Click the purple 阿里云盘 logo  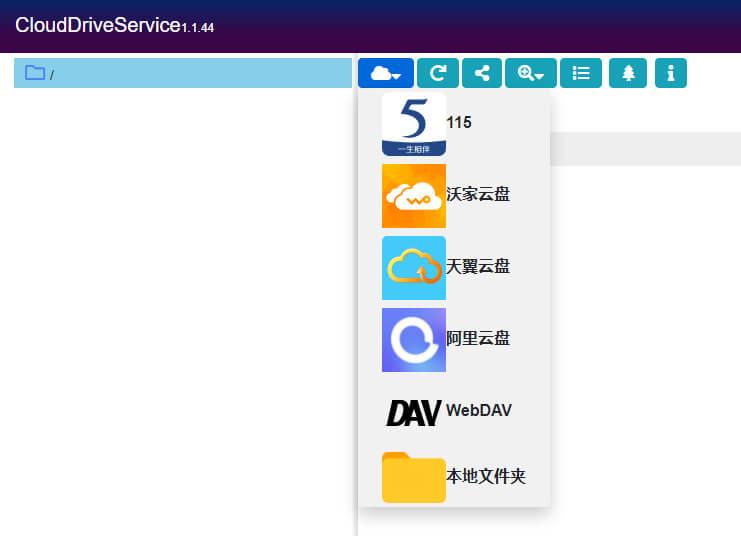pyautogui.click(x=413, y=340)
